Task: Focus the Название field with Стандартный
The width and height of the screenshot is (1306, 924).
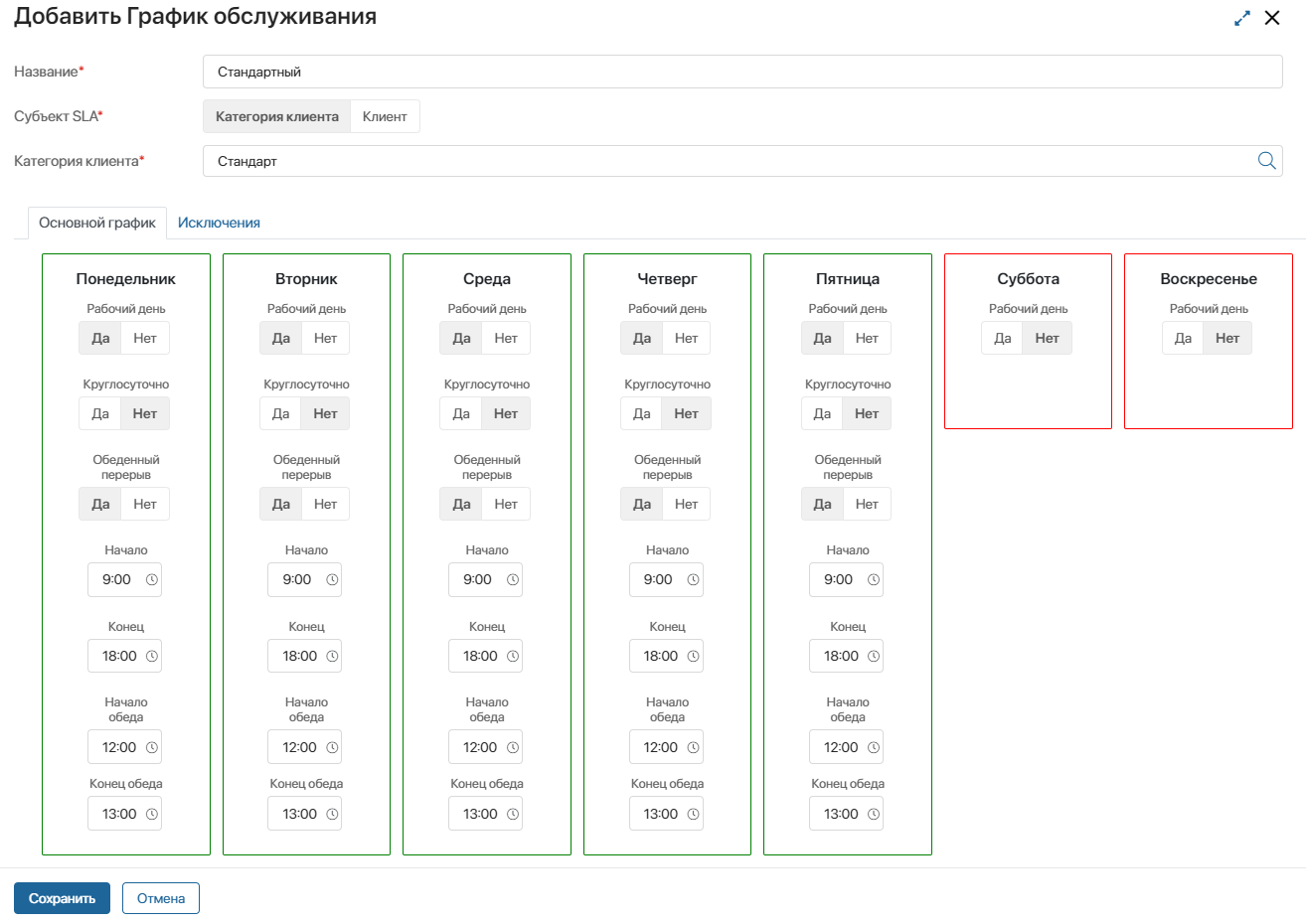Action: click(x=742, y=72)
